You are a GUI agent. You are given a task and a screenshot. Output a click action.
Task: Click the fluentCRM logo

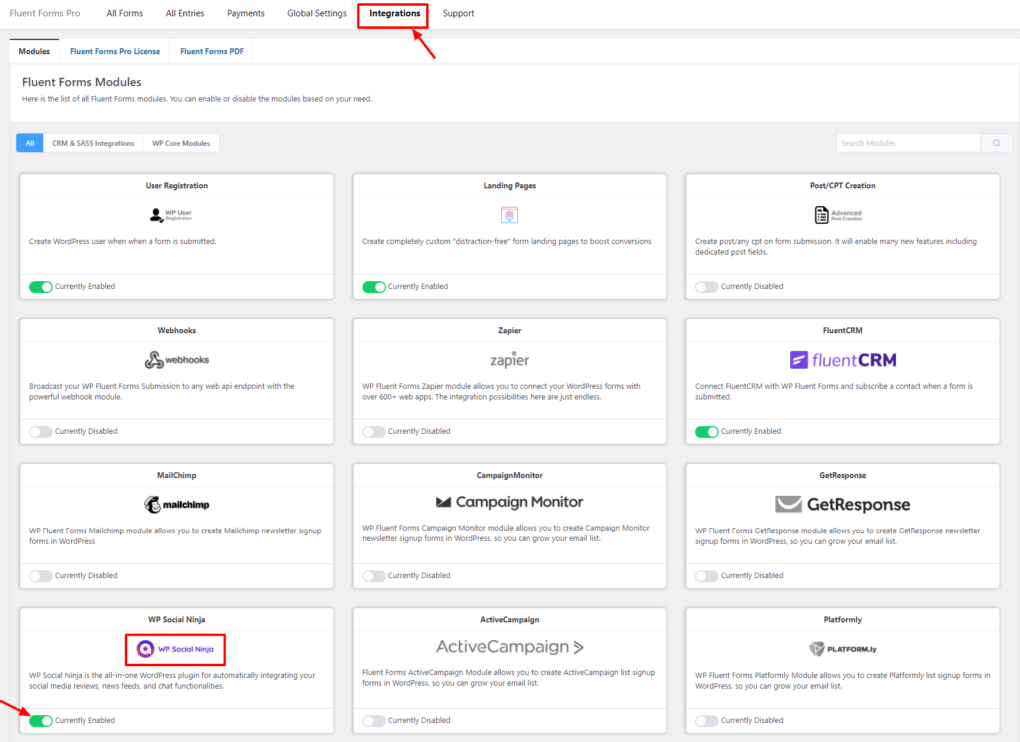[x=842, y=360]
